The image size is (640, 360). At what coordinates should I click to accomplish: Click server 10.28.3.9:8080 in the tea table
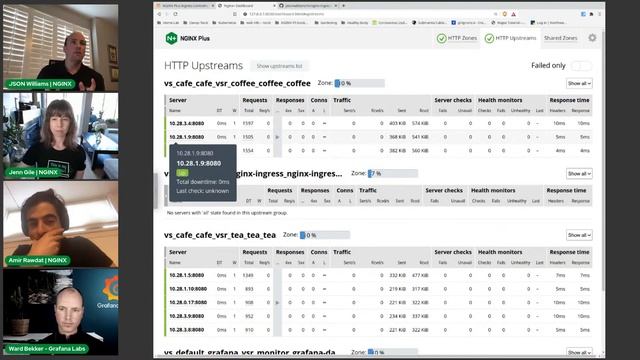[x=187, y=316]
